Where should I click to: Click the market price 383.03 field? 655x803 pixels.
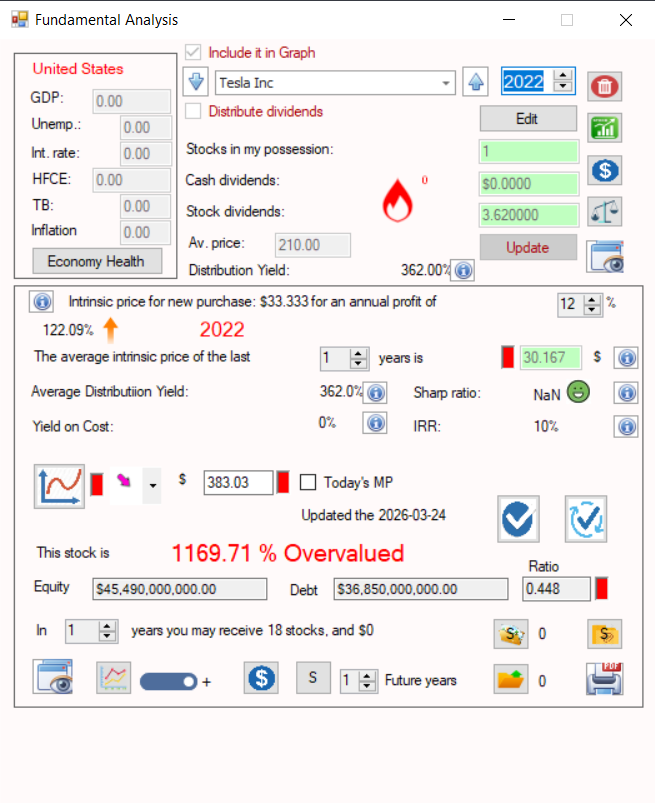[x=238, y=482]
